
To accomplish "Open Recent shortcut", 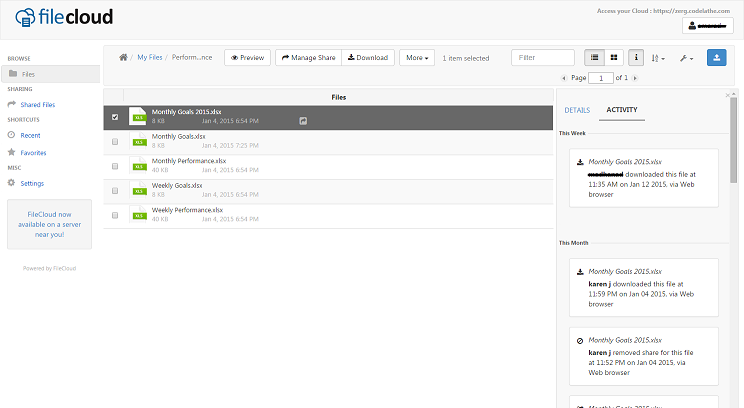I will click(30, 136).
